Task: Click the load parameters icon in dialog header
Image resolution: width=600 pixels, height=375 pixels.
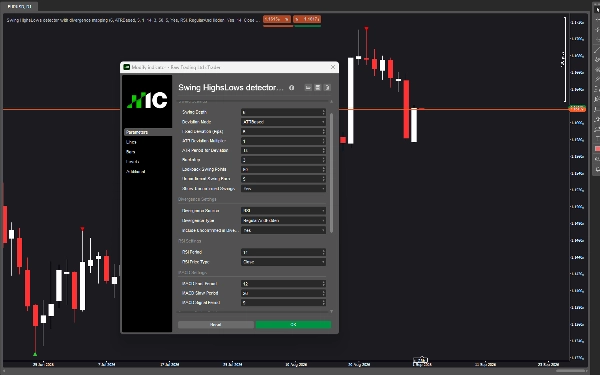Action: coord(308,88)
